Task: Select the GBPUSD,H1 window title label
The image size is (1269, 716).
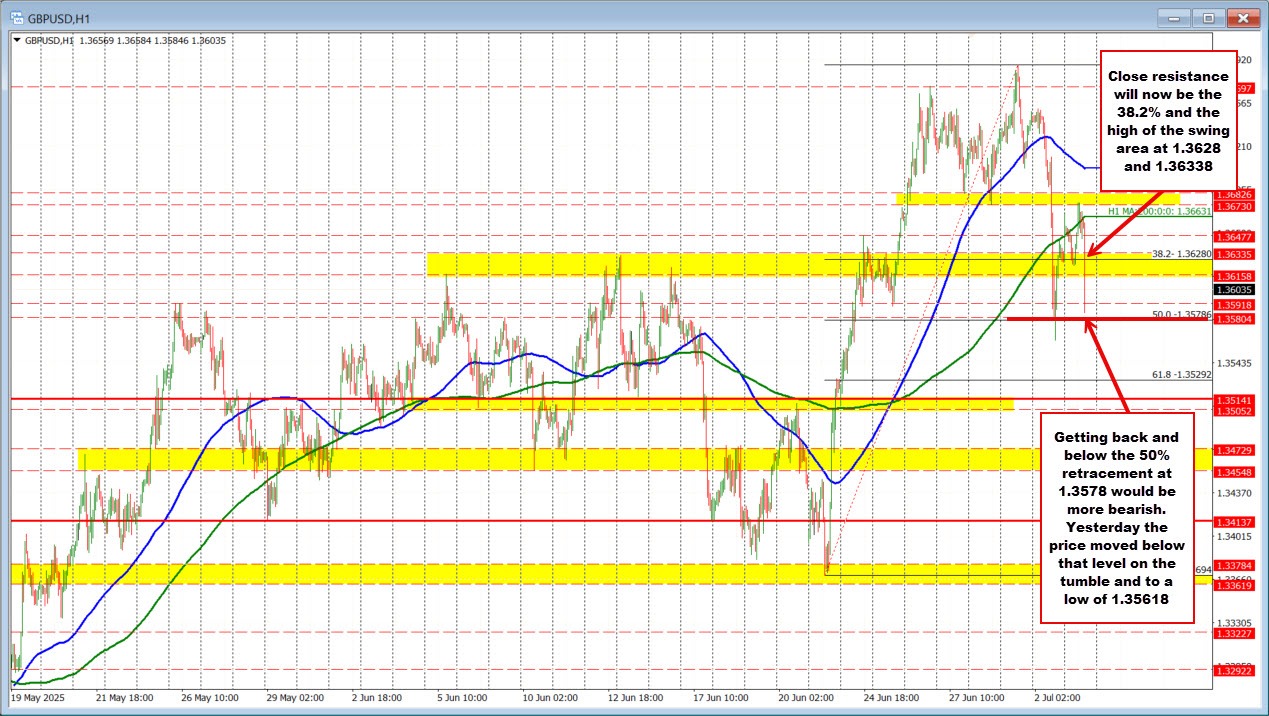Action: [x=55, y=17]
